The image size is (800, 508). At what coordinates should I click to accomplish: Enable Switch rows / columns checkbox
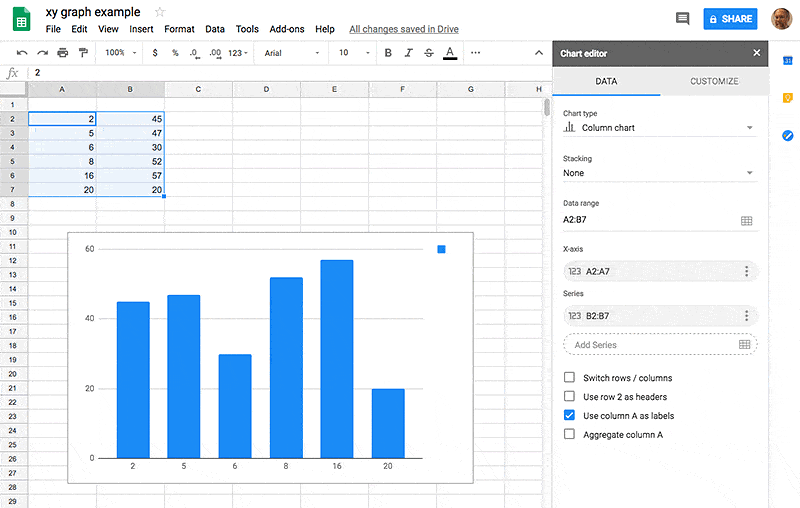[570, 378]
